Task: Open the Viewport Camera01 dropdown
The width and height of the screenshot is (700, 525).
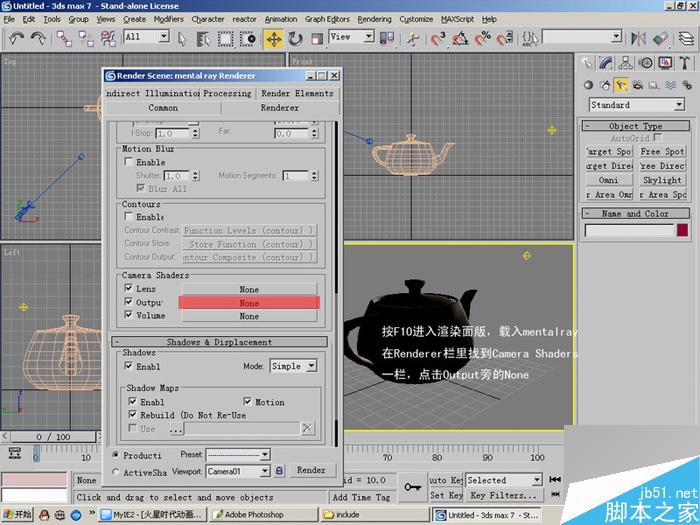Action: (238, 470)
